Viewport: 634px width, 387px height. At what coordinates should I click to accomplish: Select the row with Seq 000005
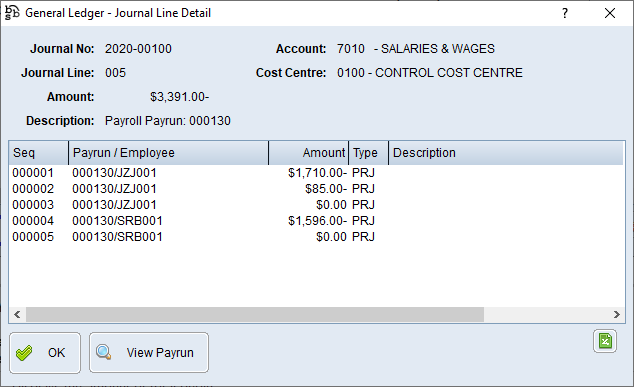tap(316, 237)
